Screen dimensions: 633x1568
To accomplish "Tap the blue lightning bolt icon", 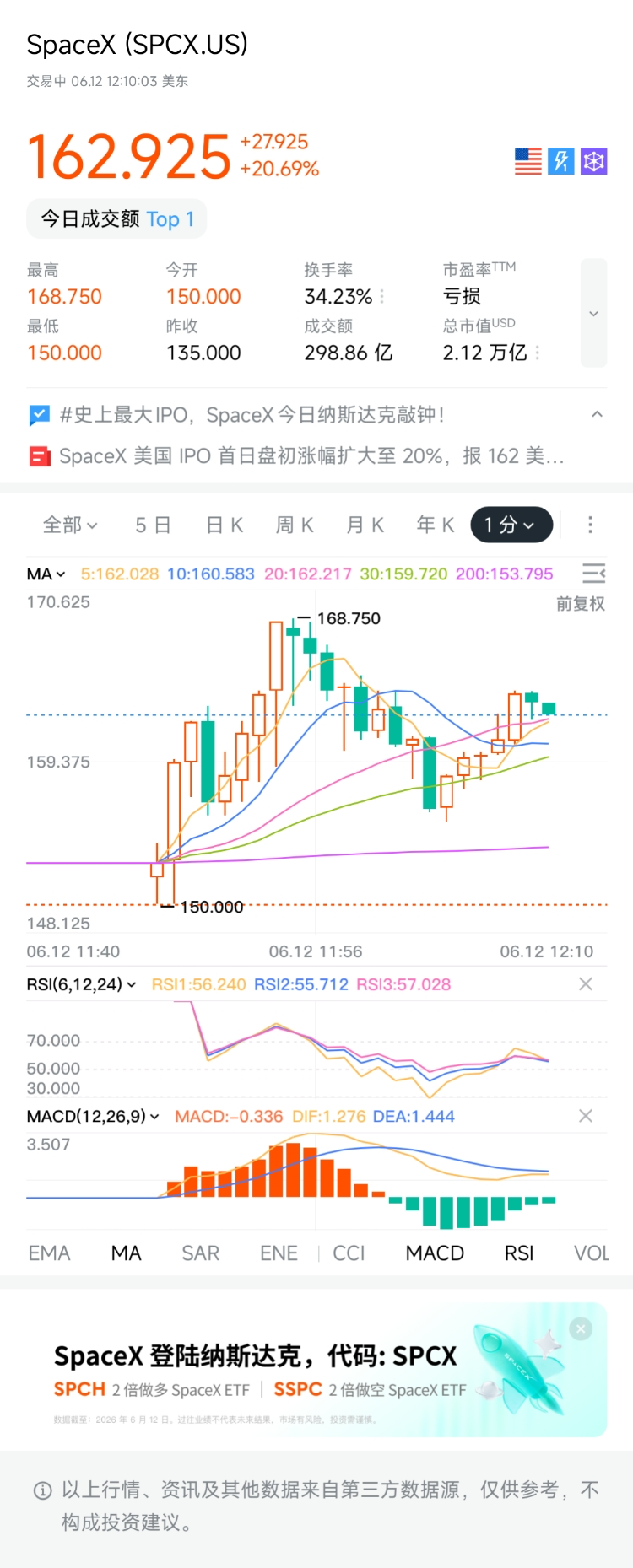I will click(x=561, y=161).
